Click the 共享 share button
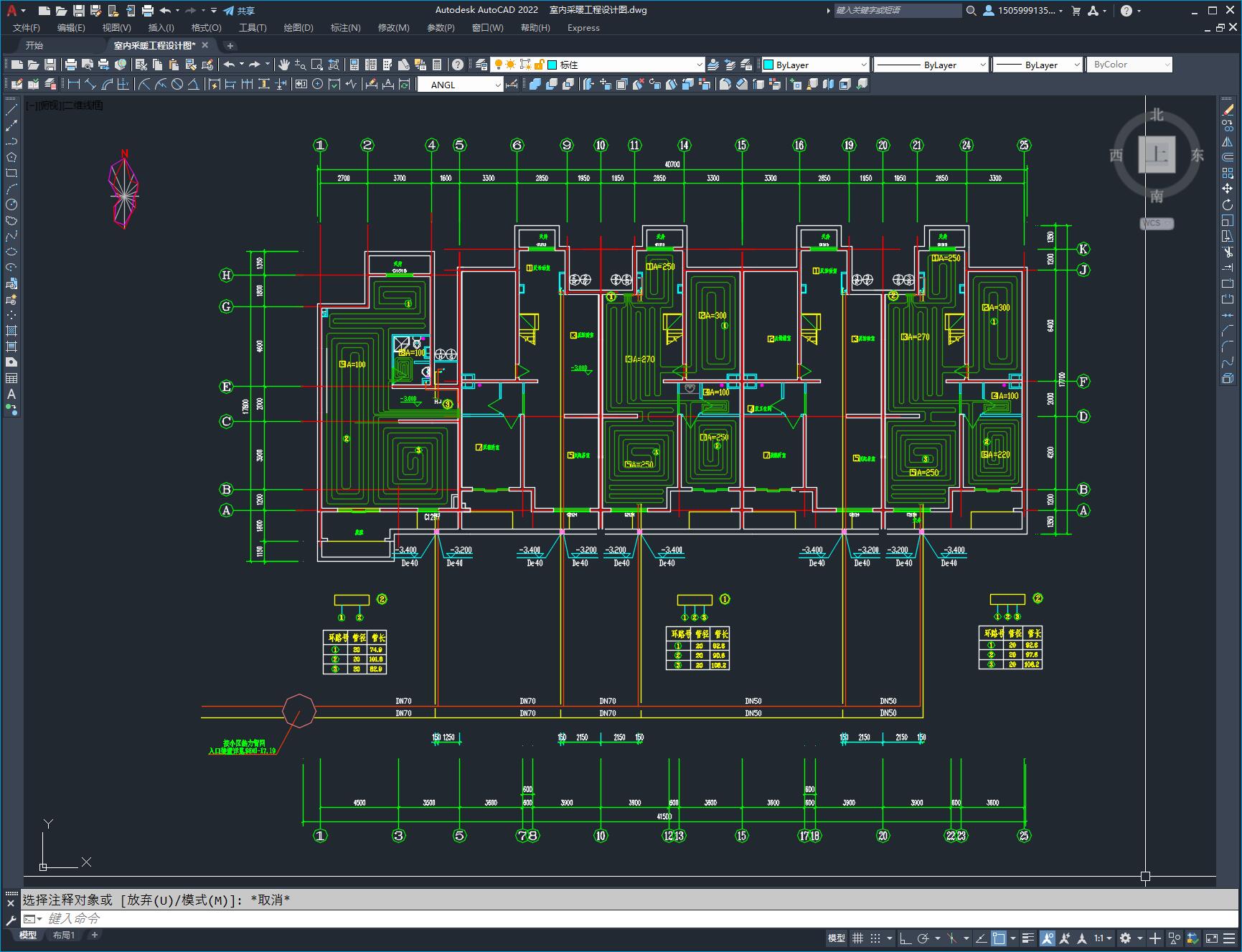1242x952 pixels. (239, 11)
